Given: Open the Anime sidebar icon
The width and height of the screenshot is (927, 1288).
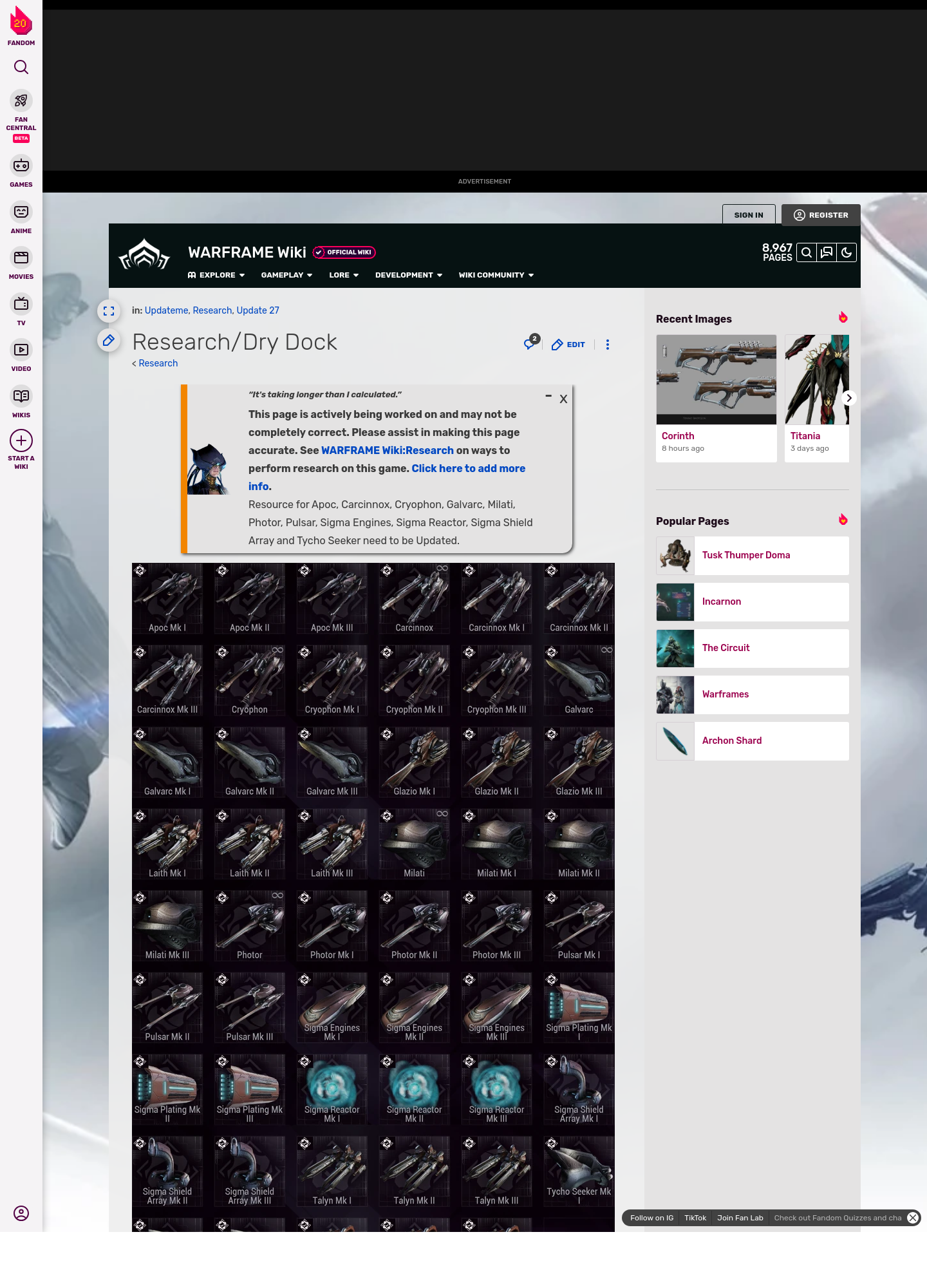Looking at the screenshot, I should pos(21,212).
